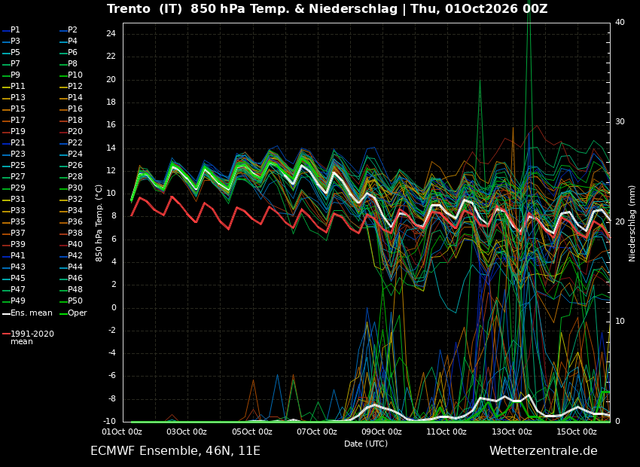640x467 pixels.
Task: Select the "Ens. mean" legend entry
Action: (x=27, y=313)
